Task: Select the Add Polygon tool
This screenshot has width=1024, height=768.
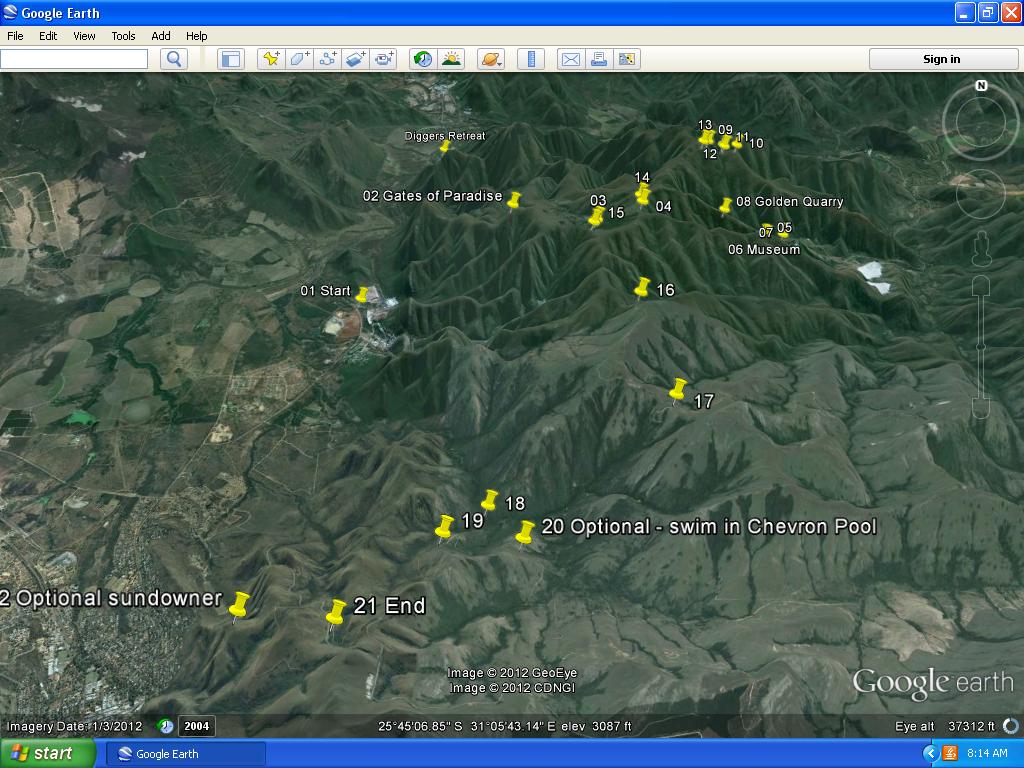Action: click(299, 59)
